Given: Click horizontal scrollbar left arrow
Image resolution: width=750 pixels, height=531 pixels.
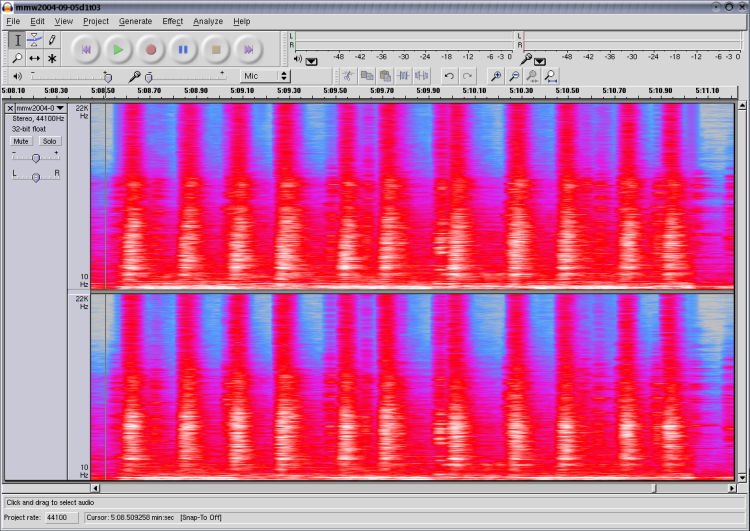Looking at the screenshot, I should pos(95,488).
